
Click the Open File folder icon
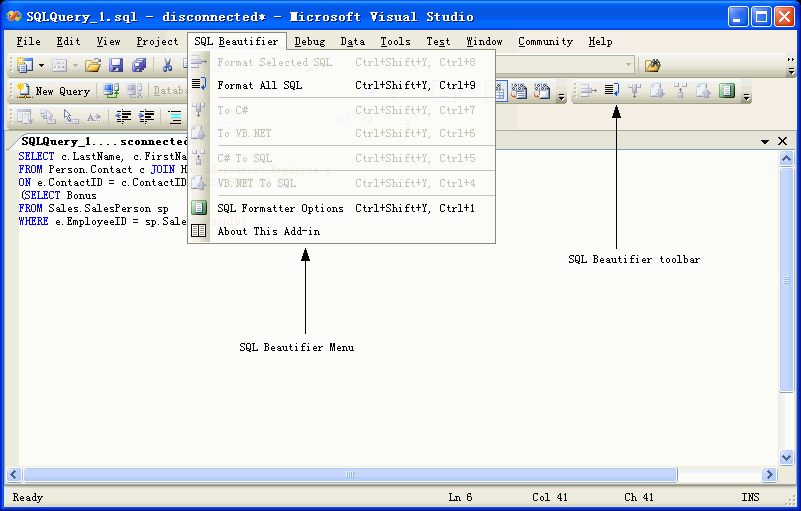click(x=93, y=65)
